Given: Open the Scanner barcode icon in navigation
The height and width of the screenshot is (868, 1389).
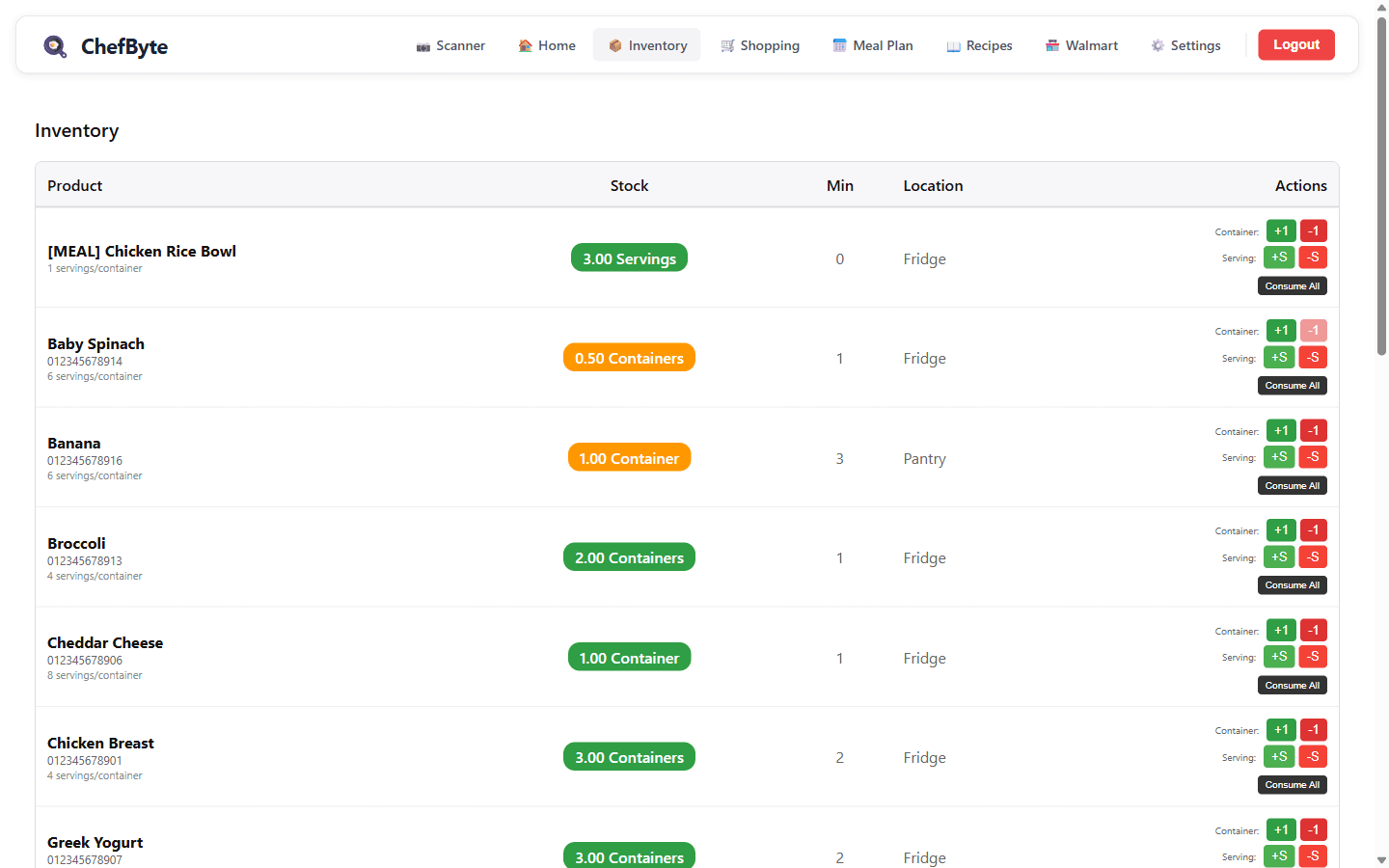Looking at the screenshot, I should pyautogui.click(x=422, y=45).
